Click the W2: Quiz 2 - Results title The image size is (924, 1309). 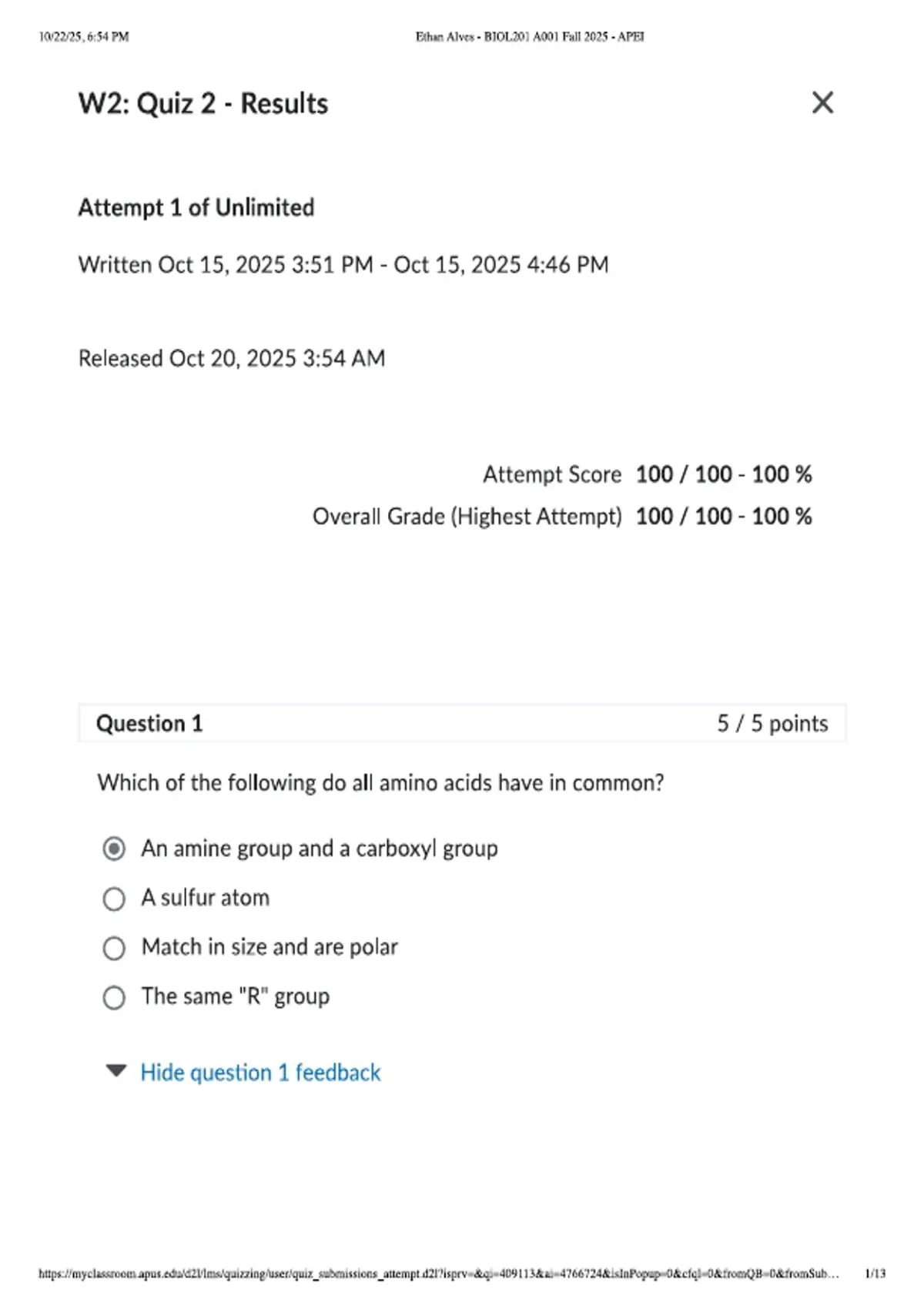(203, 103)
